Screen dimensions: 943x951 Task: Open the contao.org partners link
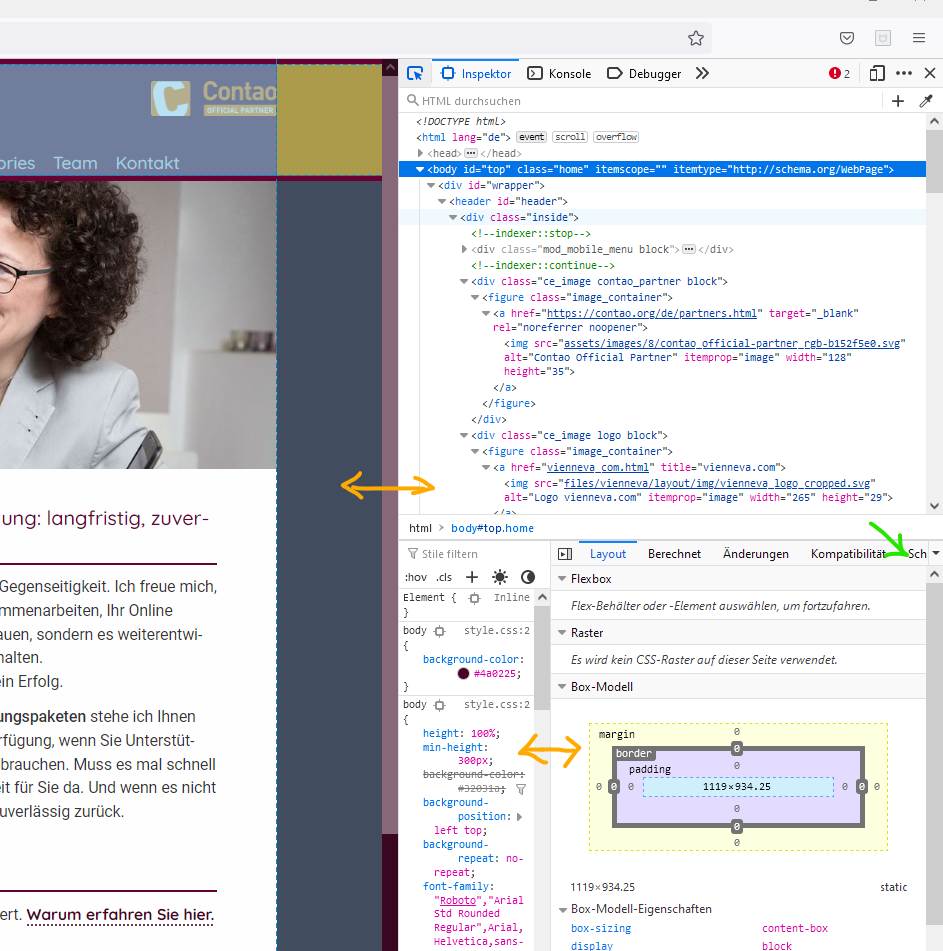(x=653, y=313)
